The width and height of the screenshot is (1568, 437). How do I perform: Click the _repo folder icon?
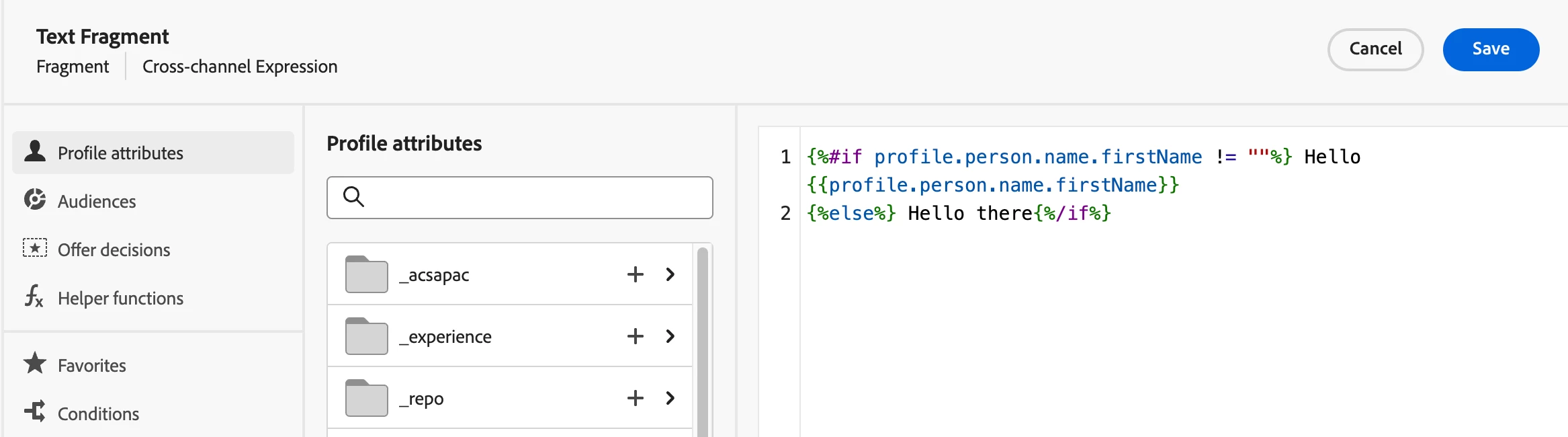pyautogui.click(x=367, y=398)
